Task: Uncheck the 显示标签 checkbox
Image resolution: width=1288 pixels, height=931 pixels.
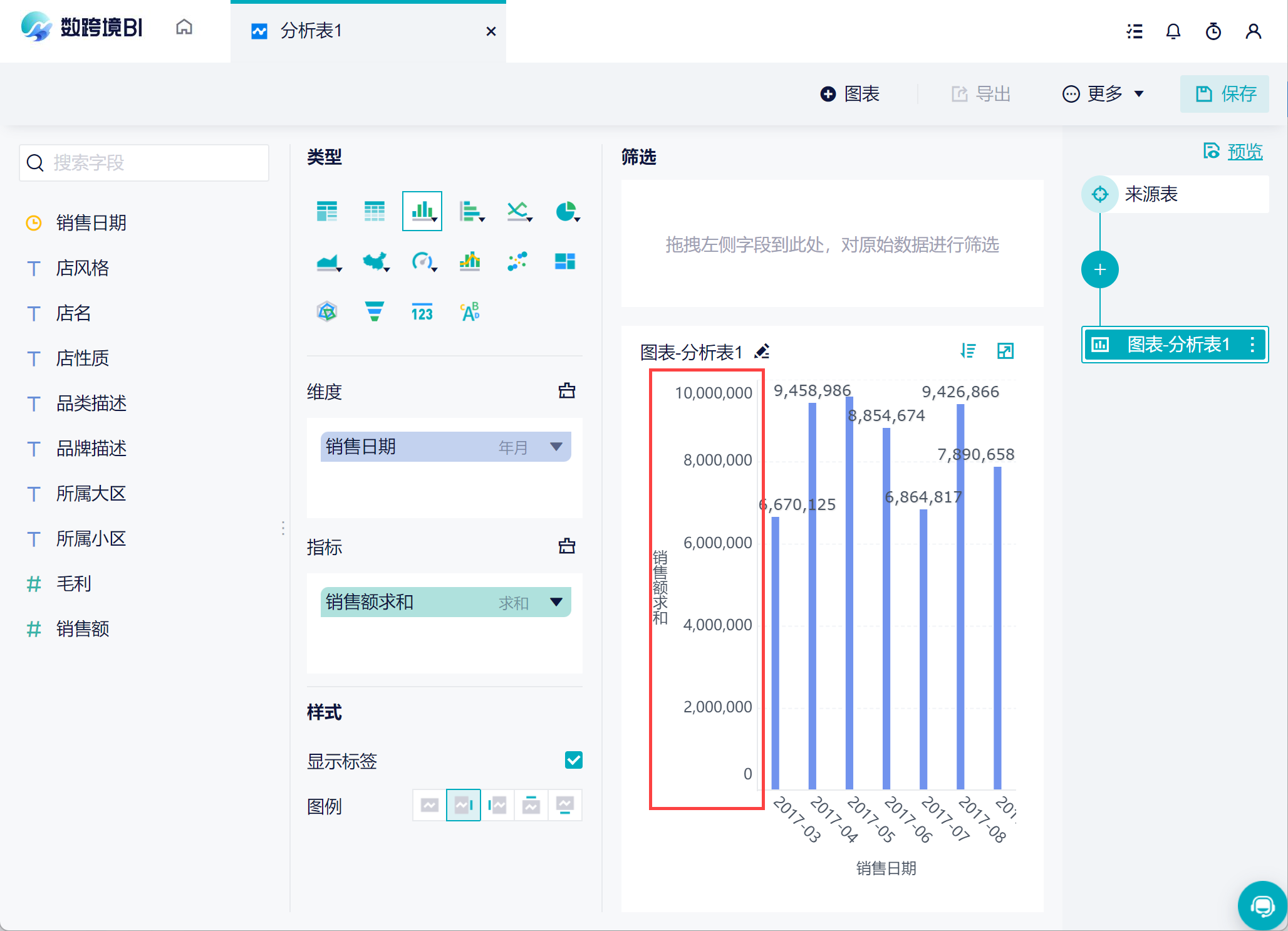Action: pos(573,760)
